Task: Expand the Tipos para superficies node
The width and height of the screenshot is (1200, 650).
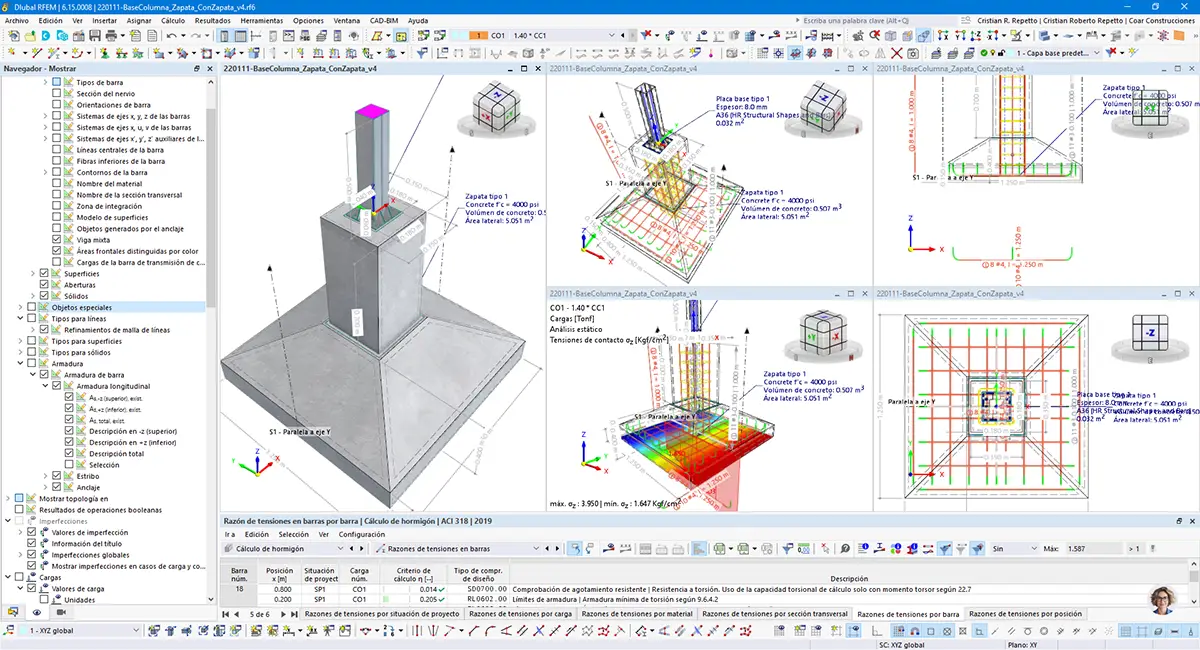Action: click(x=19, y=341)
